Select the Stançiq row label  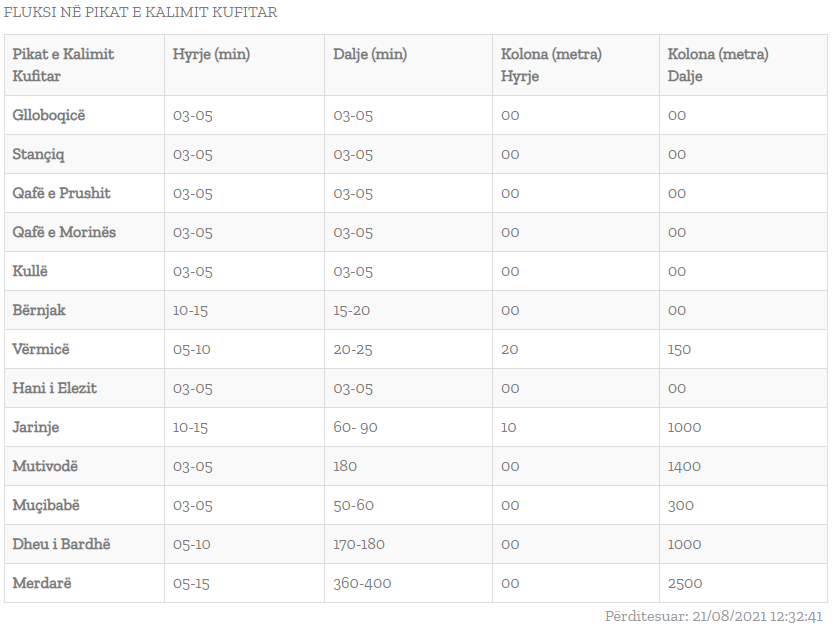click(38, 154)
